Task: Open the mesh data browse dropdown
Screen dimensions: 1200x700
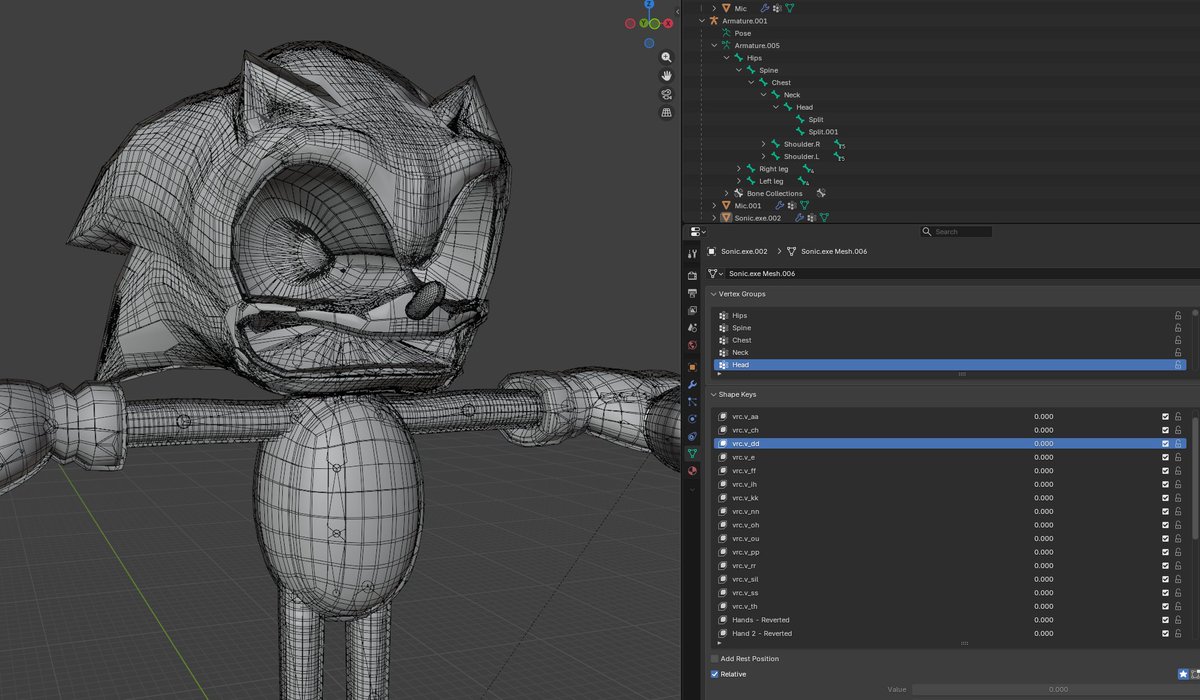Action: point(716,273)
